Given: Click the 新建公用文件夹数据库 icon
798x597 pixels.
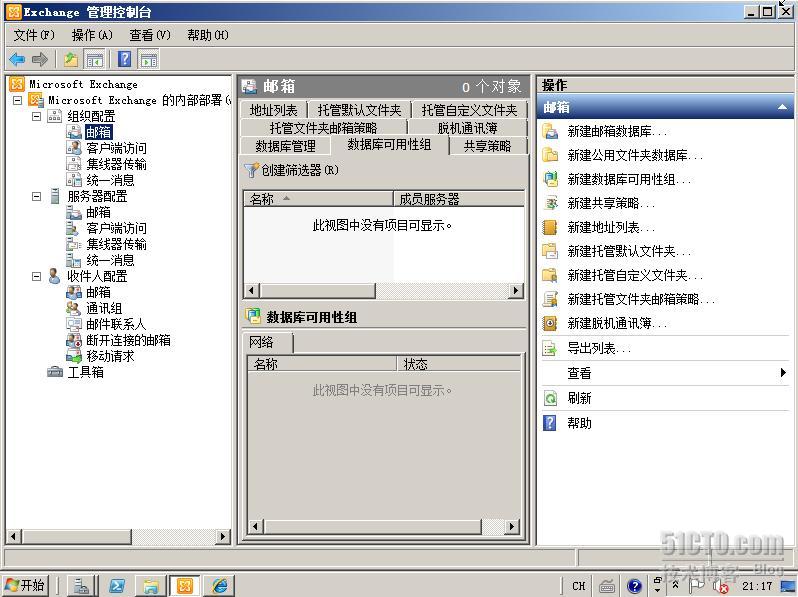Looking at the screenshot, I should [550, 155].
